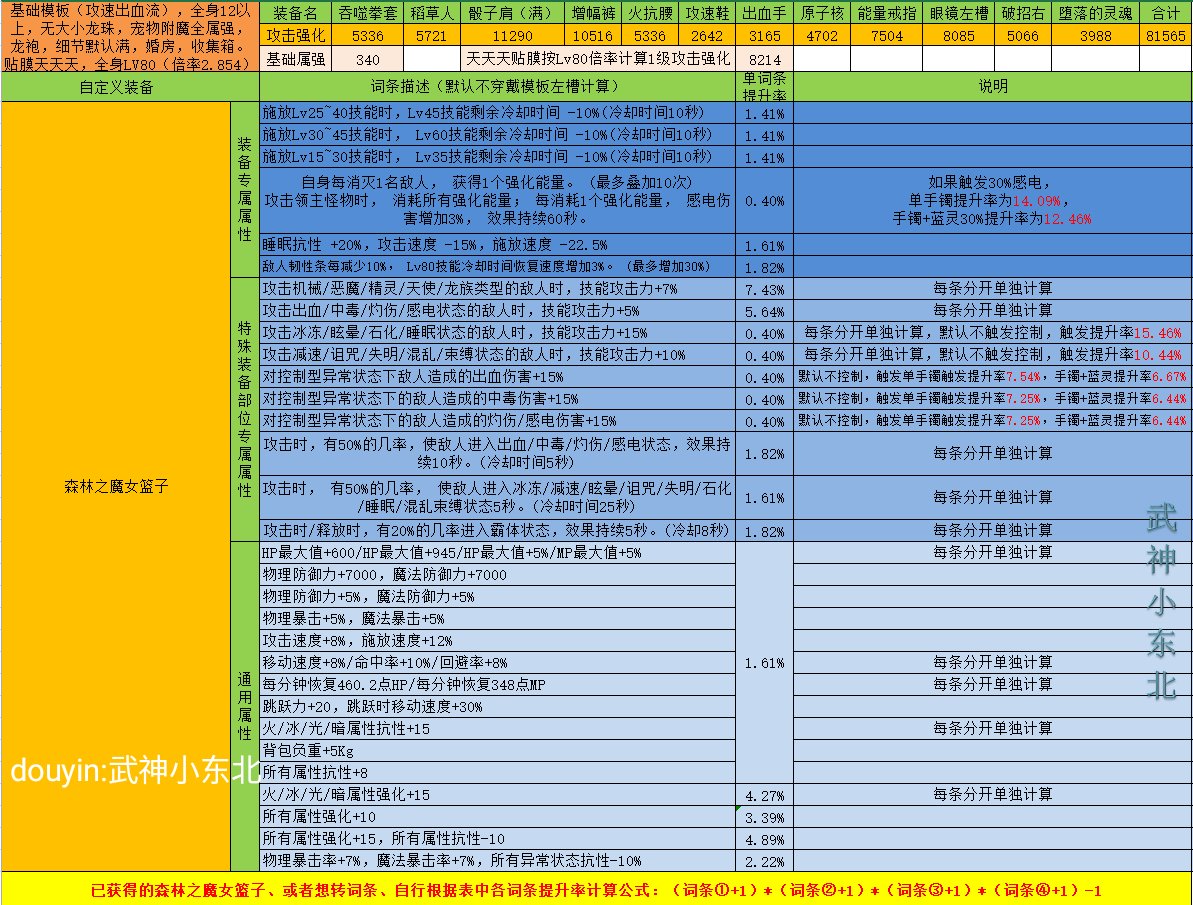Screen dimensions: 1193x905
Task: Click the 7.43% rate cell
Action: click(x=765, y=289)
